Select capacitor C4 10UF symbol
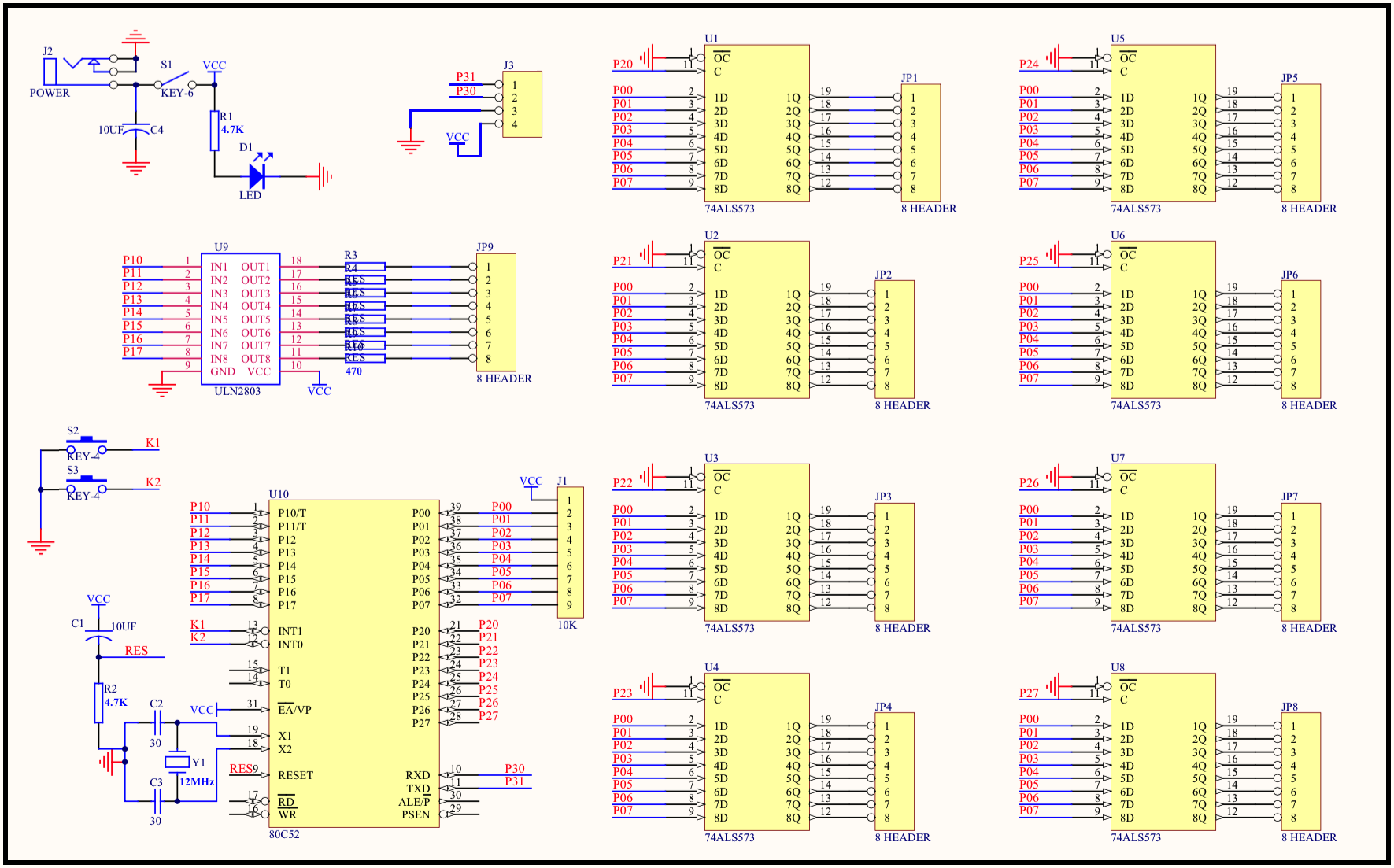1394x868 pixels. tap(136, 131)
